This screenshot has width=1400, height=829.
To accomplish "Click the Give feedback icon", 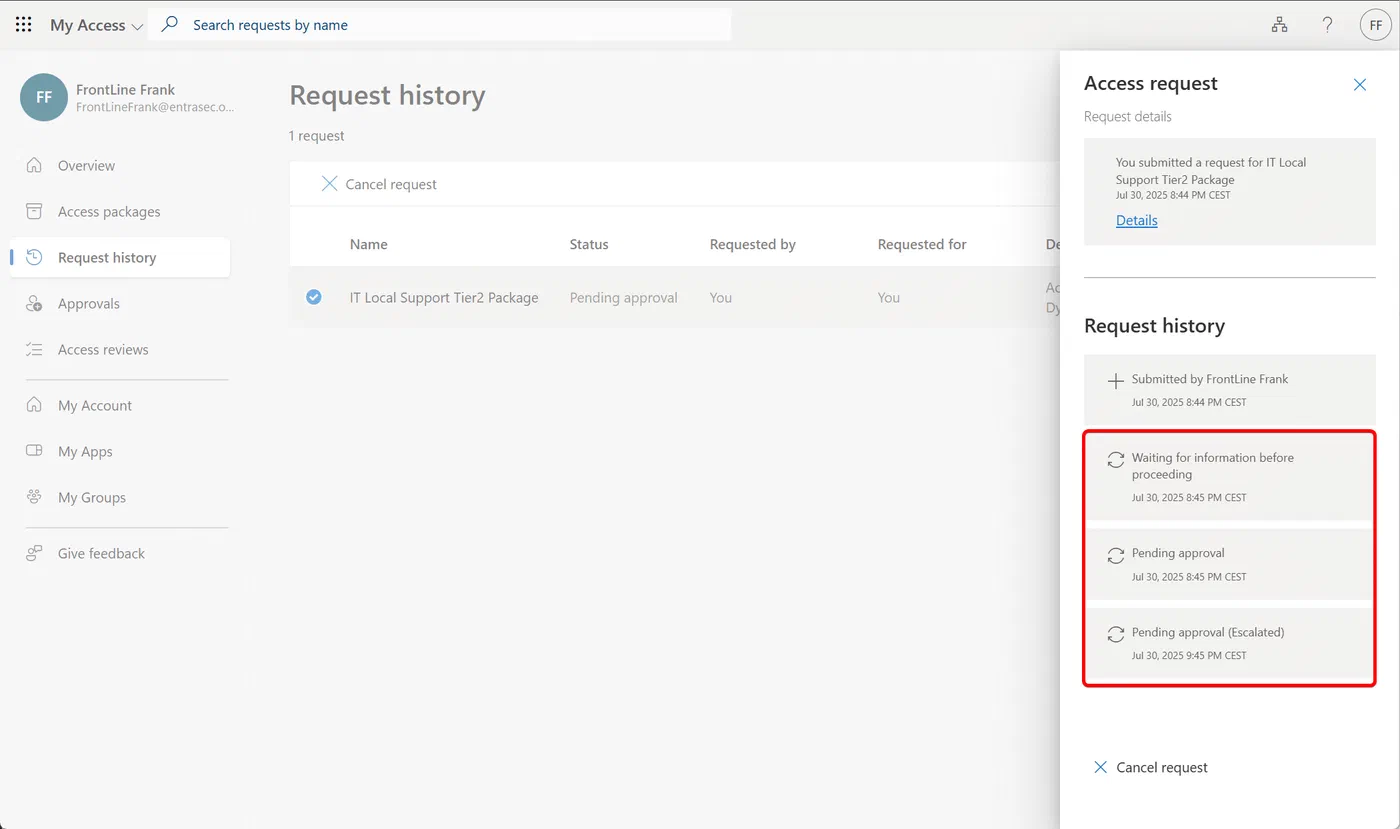I will point(34,553).
